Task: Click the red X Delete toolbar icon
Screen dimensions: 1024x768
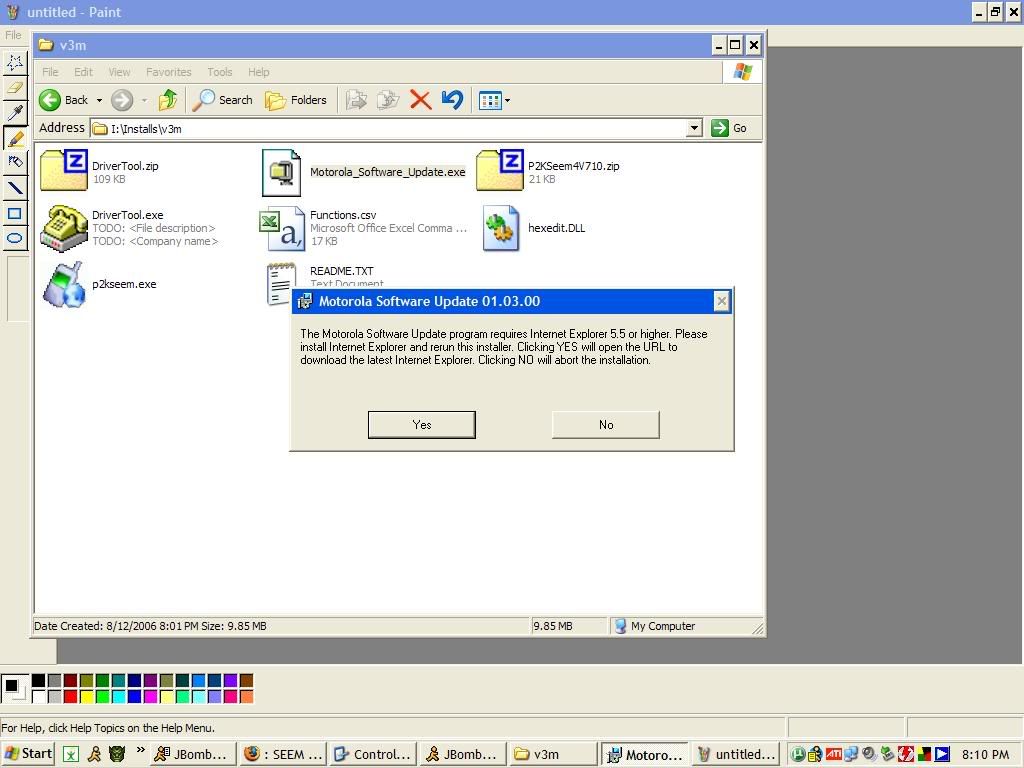Action: [x=420, y=100]
